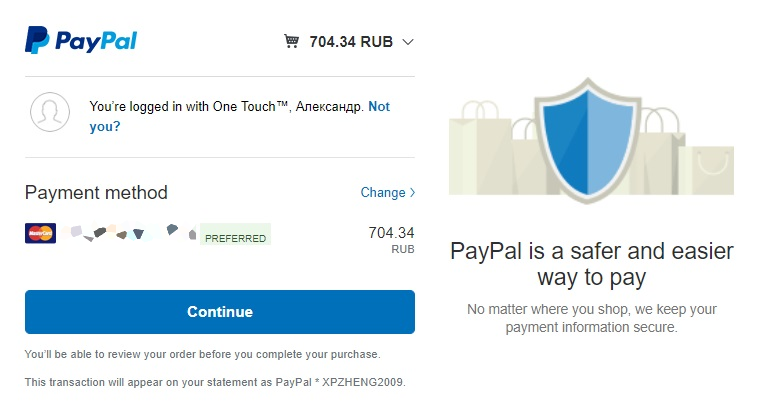Click the PayPal logo
This screenshot has height=413, width=766.
[x=81, y=41]
